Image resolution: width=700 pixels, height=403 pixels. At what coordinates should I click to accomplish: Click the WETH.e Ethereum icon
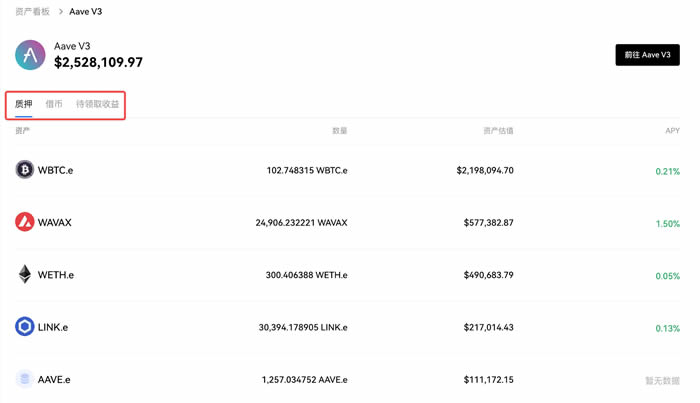pos(25,274)
